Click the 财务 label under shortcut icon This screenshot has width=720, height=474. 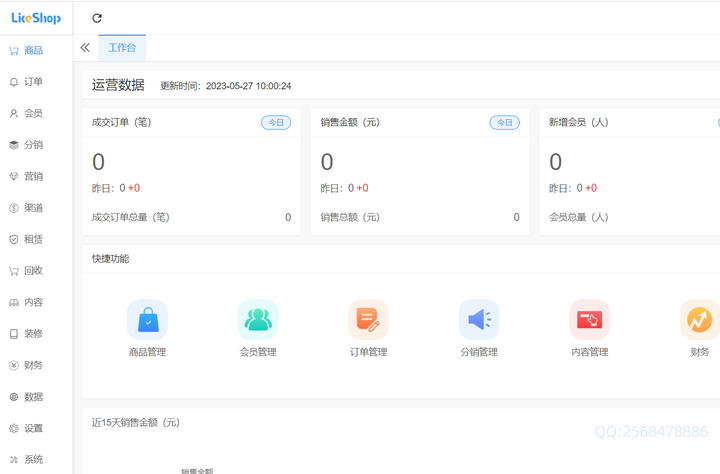pos(700,352)
